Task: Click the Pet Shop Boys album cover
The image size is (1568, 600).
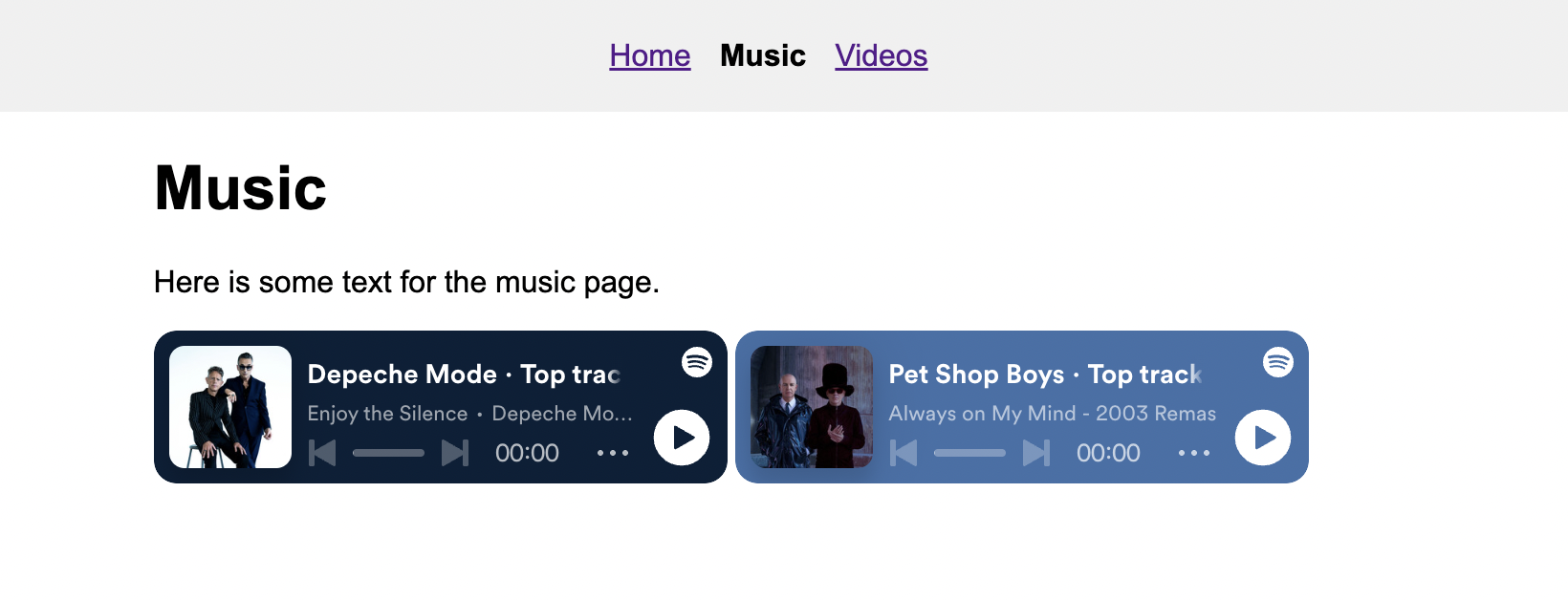Action: coord(812,407)
